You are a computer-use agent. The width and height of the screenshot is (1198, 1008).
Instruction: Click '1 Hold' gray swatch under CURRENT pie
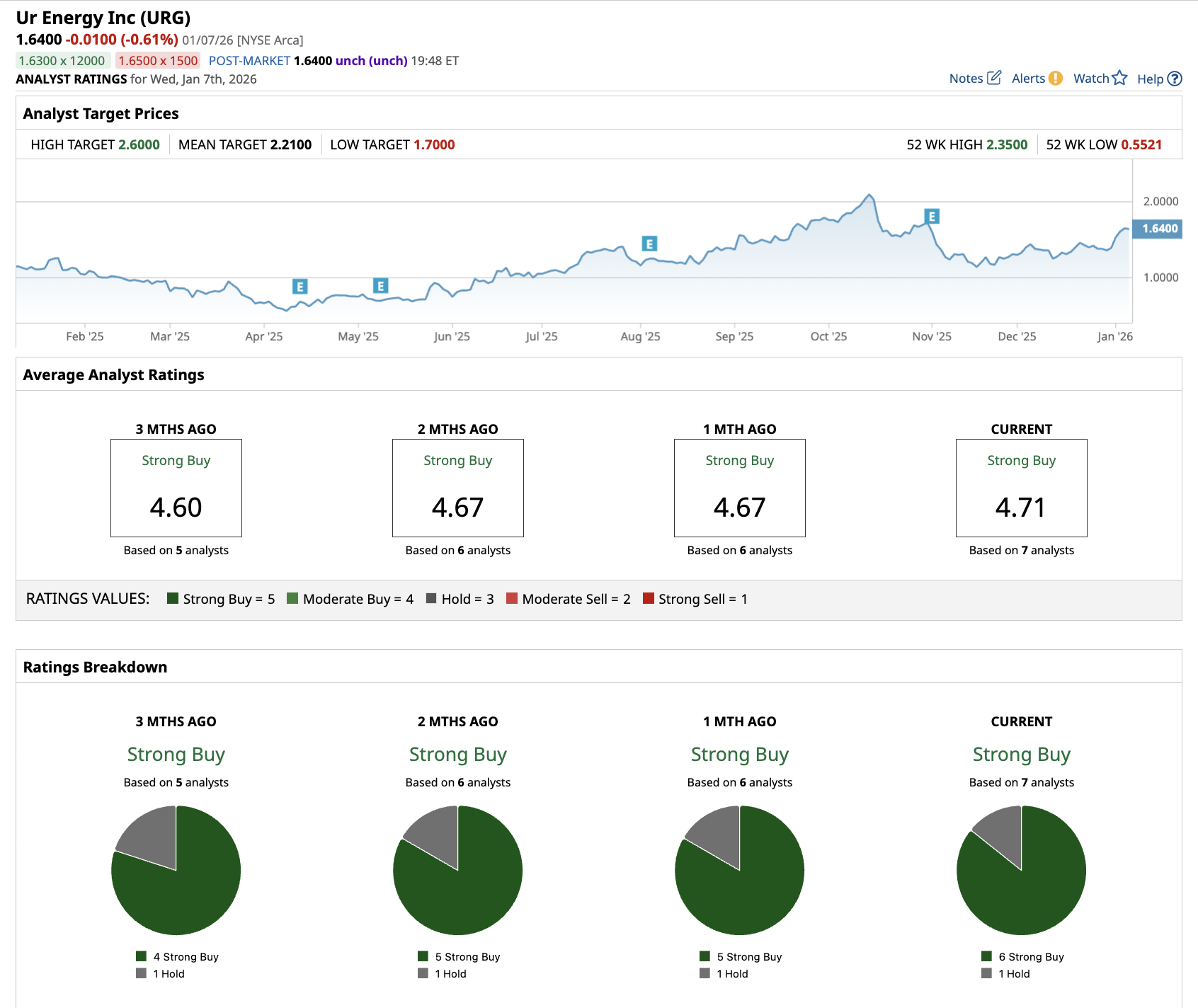pos(987,973)
